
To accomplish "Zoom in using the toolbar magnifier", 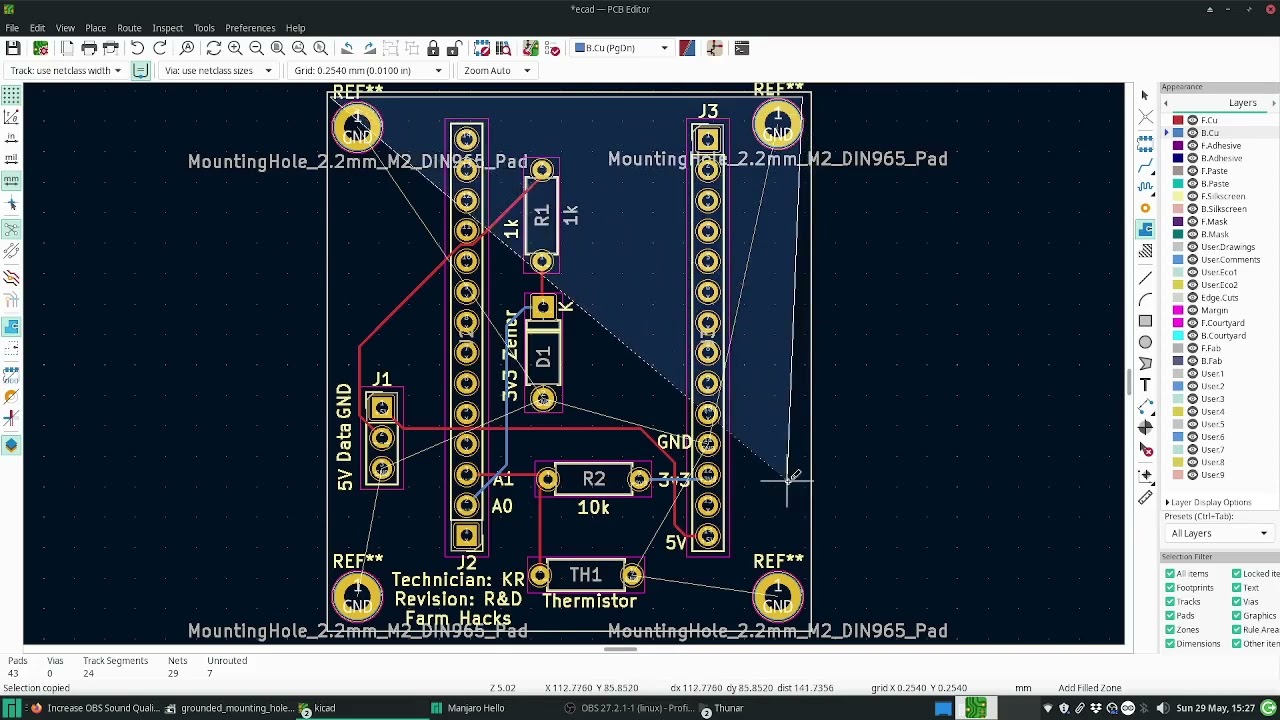I will [x=235, y=48].
